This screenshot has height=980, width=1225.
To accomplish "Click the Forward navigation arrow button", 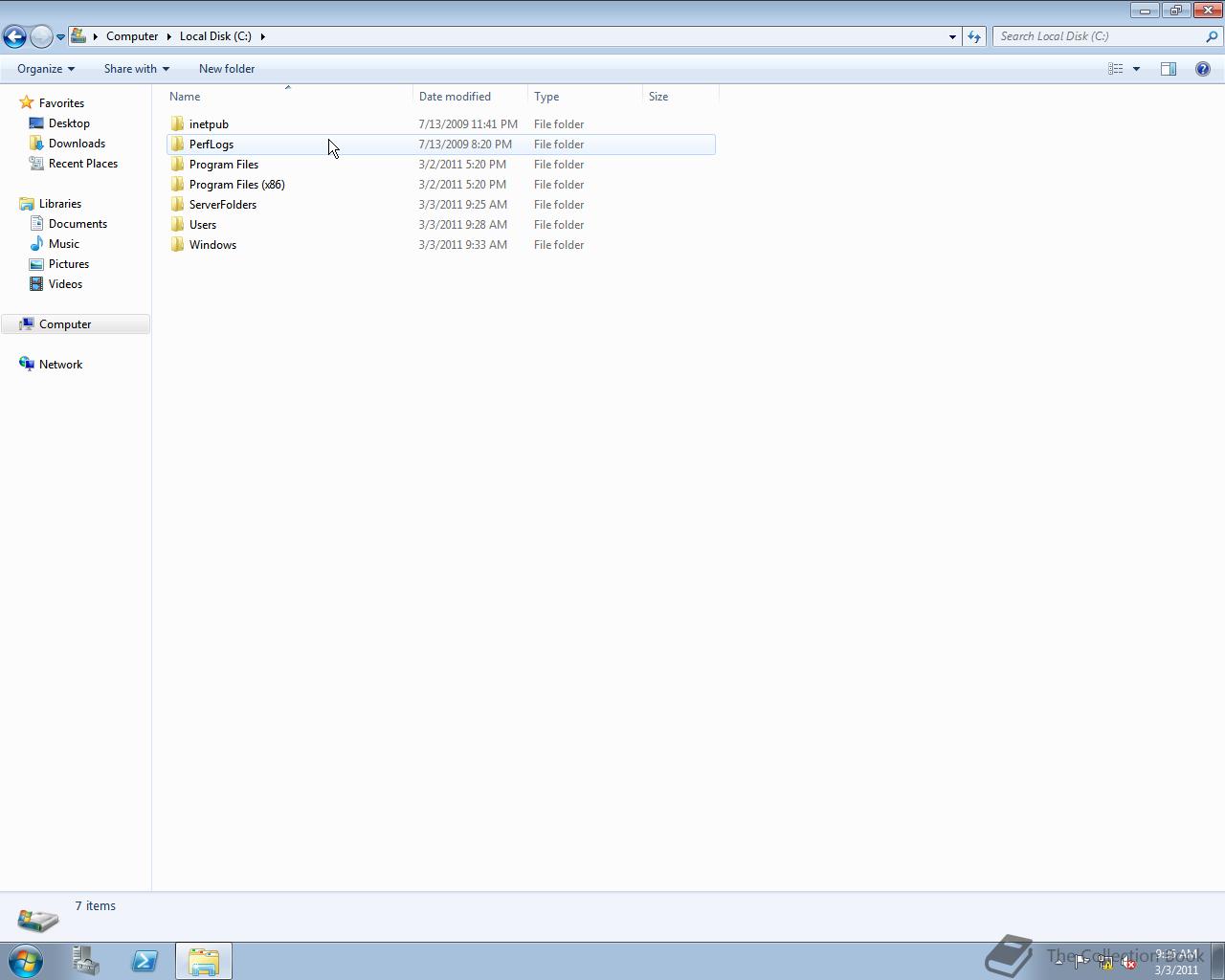I will [x=41, y=36].
